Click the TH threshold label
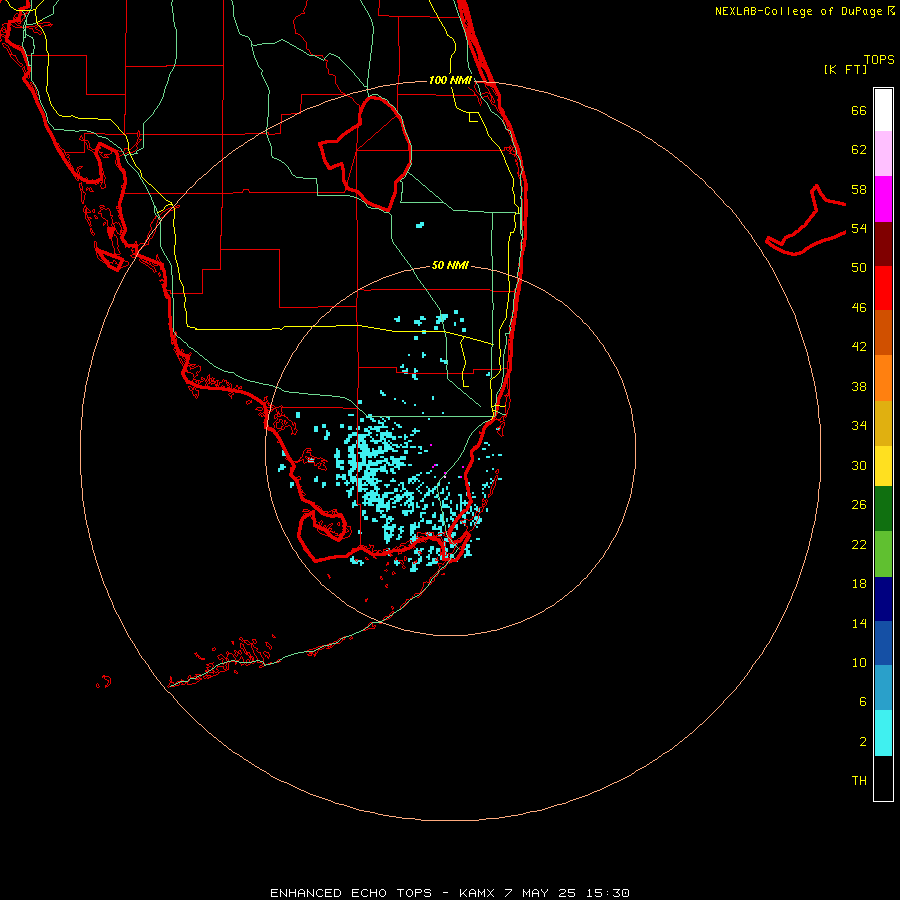 (x=859, y=781)
